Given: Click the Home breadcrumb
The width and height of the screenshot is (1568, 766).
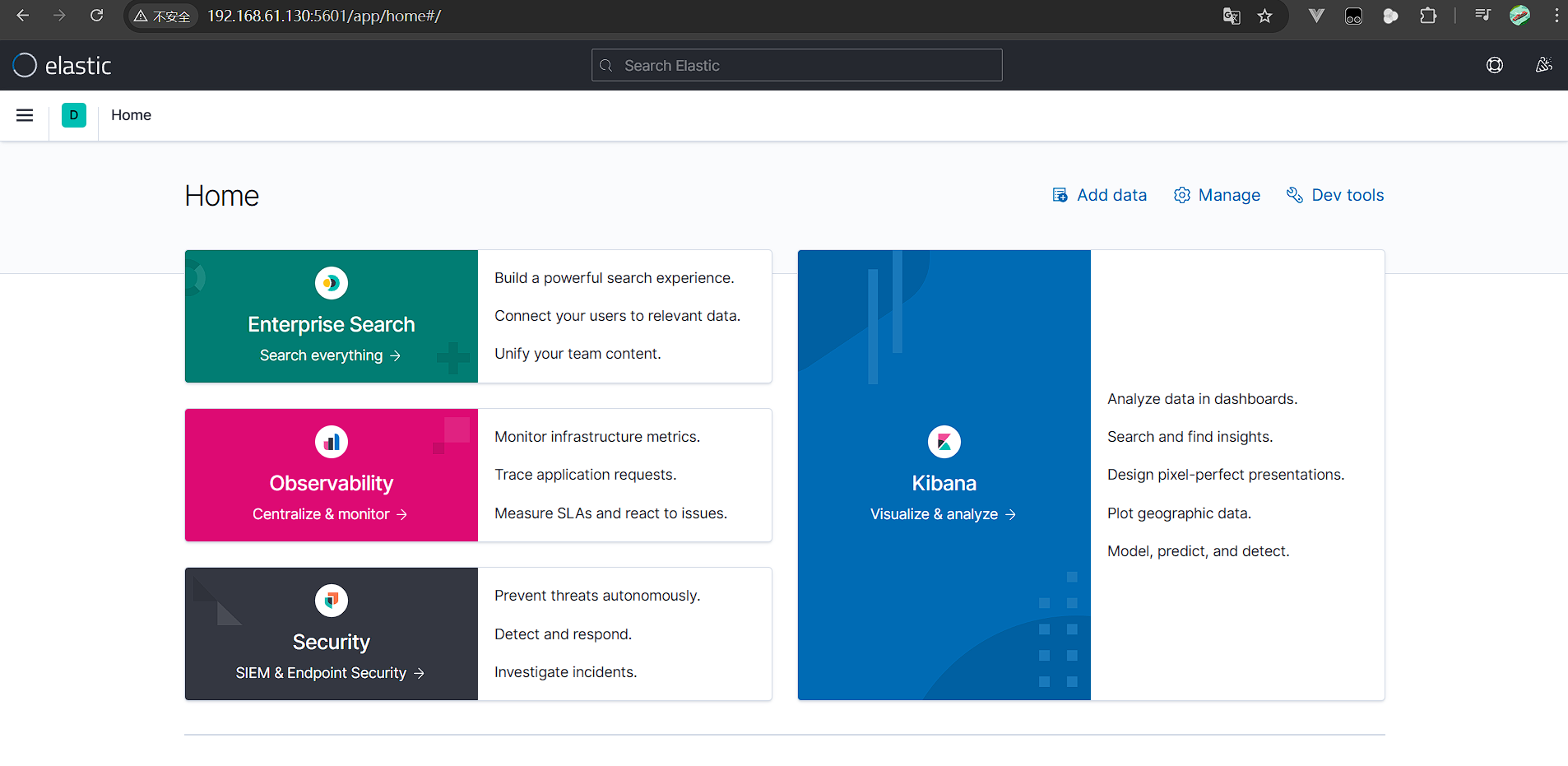Looking at the screenshot, I should (x=131, y=115).
